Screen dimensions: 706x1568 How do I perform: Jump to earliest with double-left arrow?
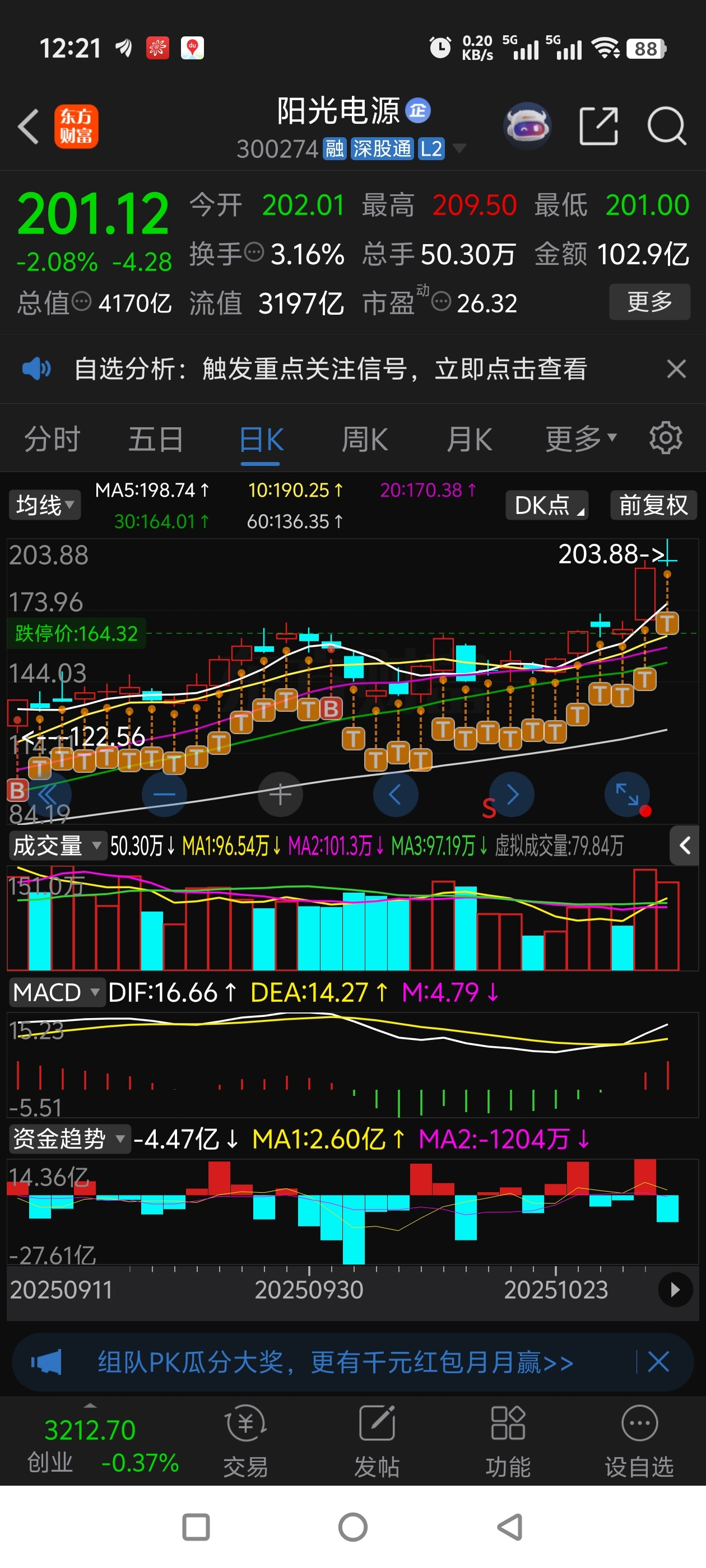pos(49,794)
